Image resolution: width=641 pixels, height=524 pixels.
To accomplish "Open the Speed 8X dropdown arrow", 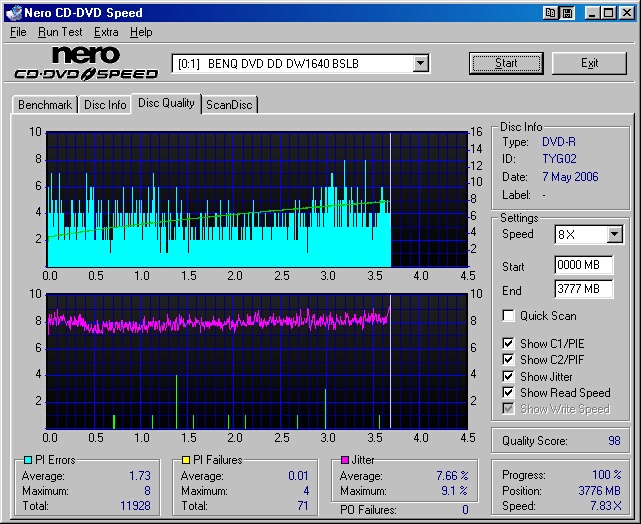I will pyautogui.click(x=614, y=235).
